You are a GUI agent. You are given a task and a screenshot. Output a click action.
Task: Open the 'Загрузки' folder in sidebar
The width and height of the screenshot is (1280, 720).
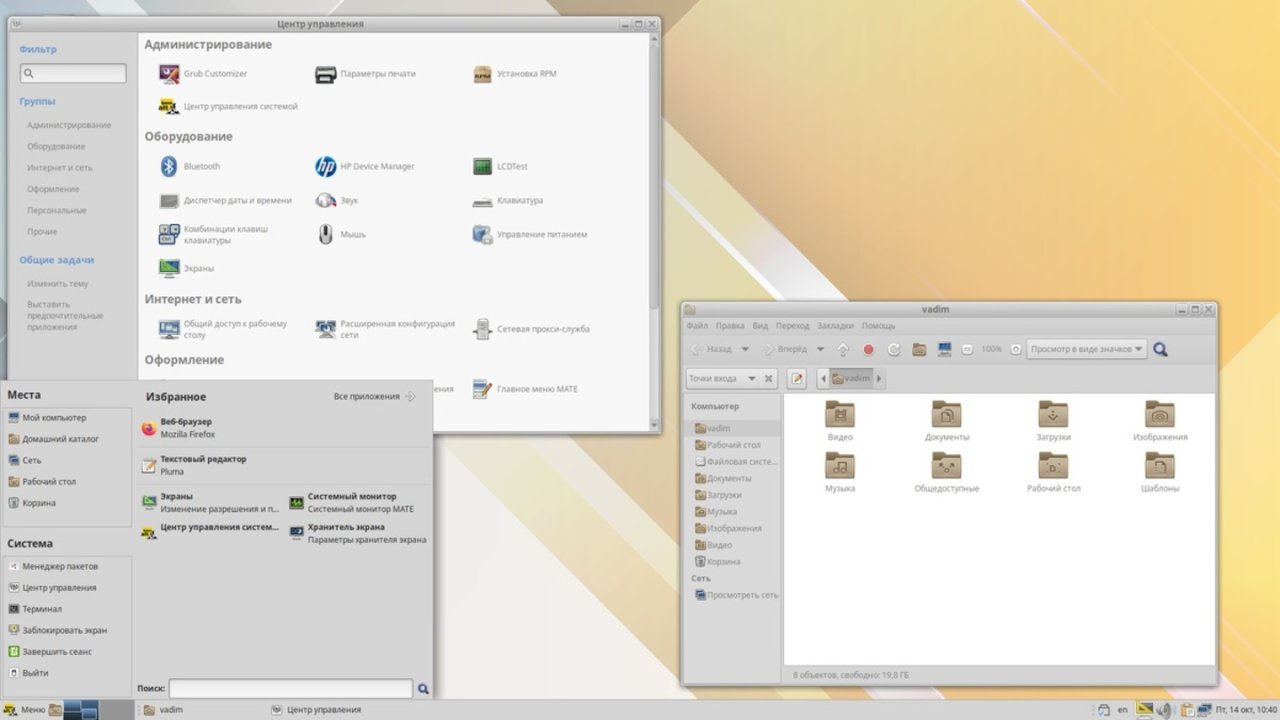[724, 495]
